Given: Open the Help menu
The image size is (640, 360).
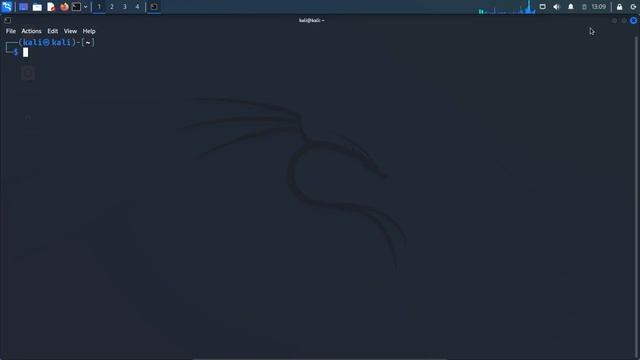Looking at the screenshot, I should 89,31.
